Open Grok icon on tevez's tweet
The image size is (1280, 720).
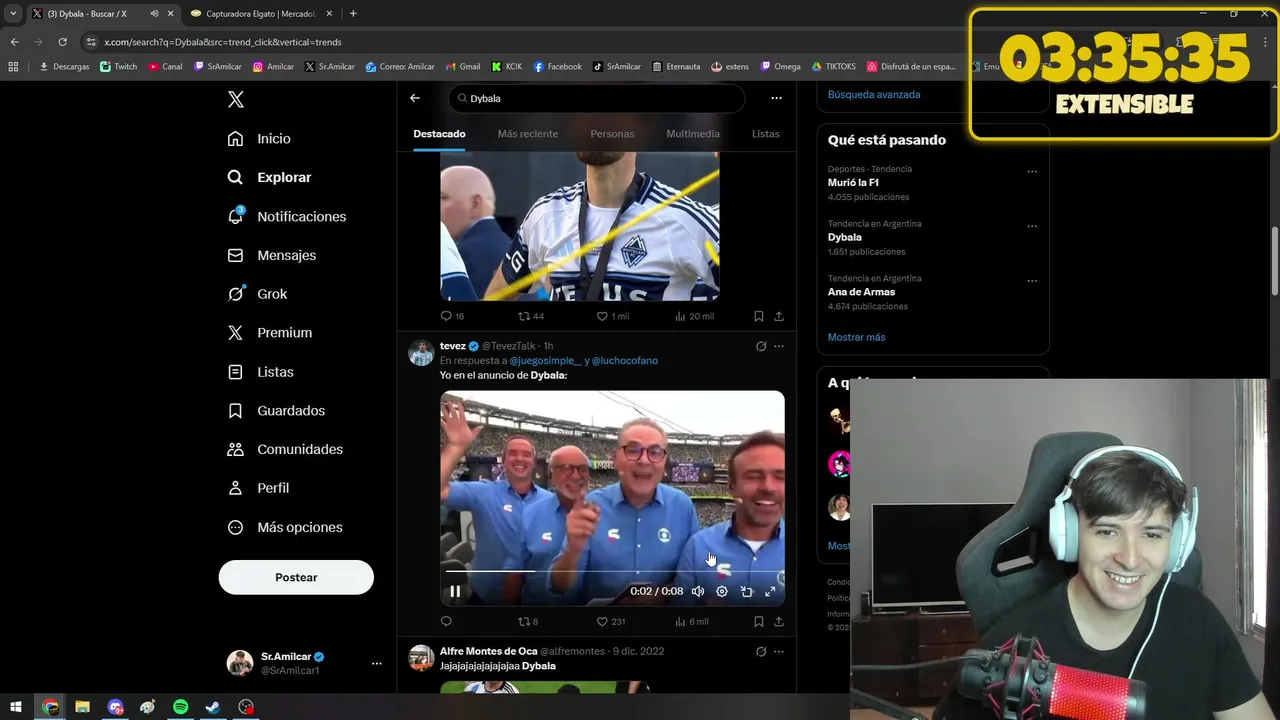[761, 346]
